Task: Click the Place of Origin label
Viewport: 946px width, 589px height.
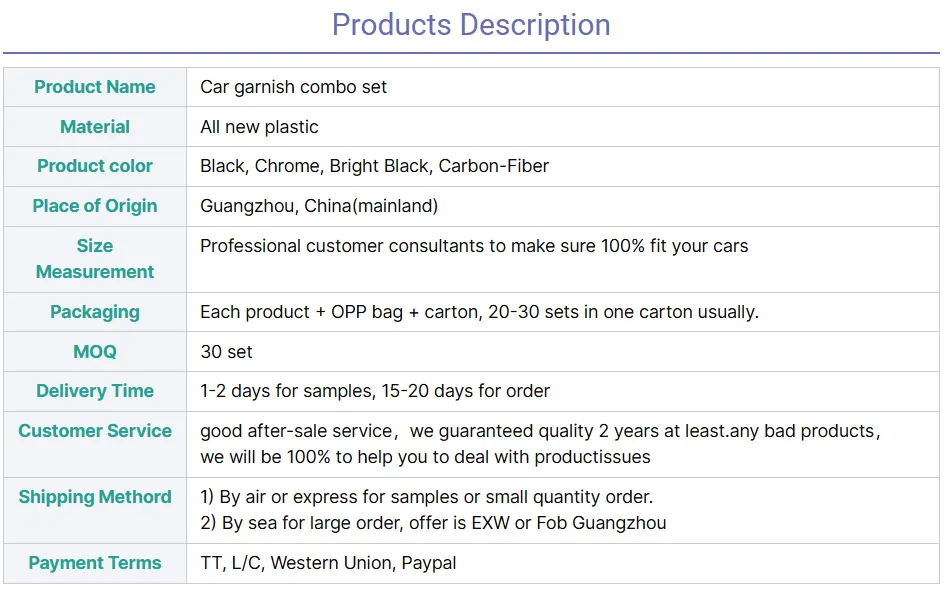Action: (x=95, y=206)
